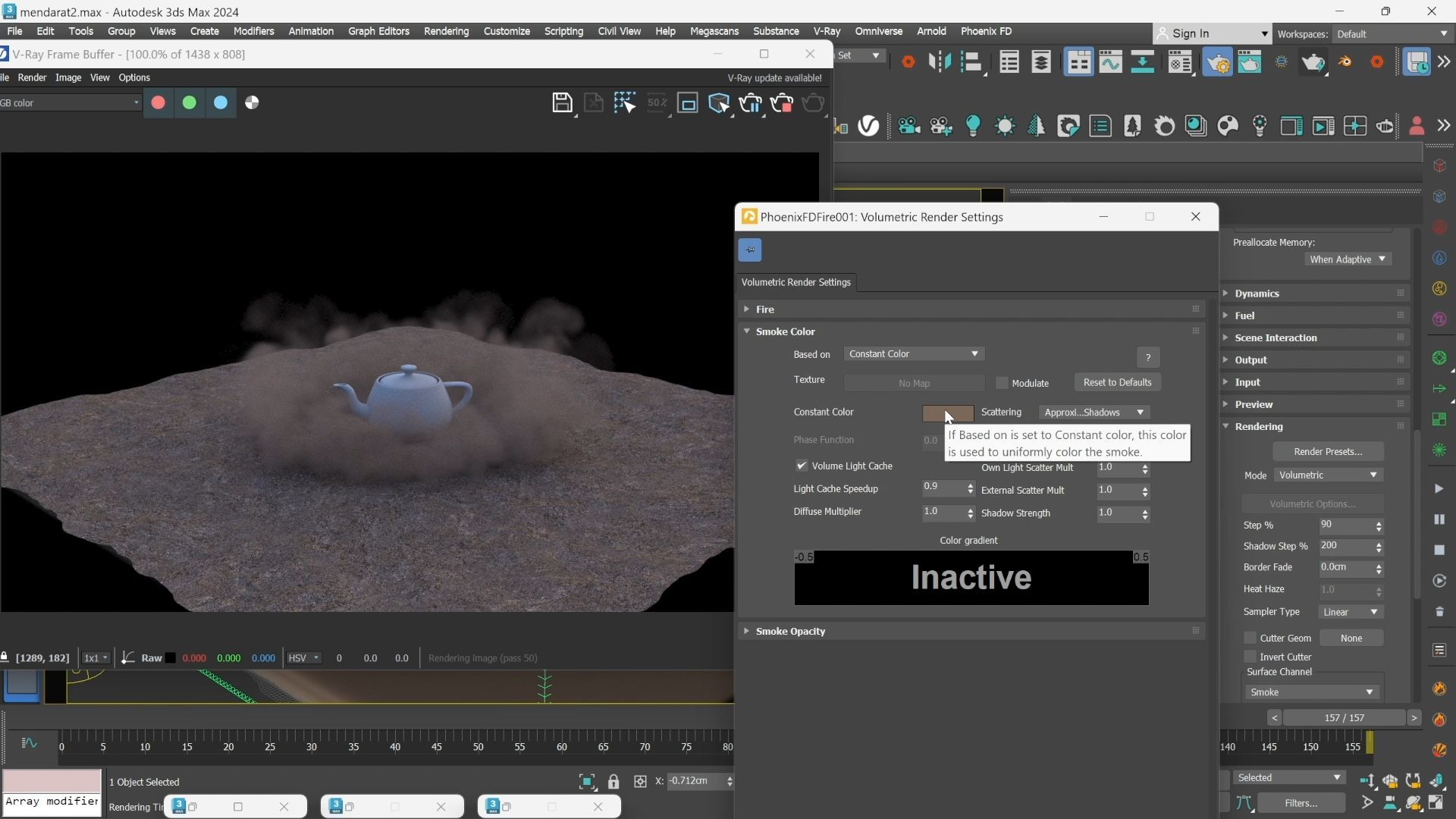Open the Rendering menu

(446, 31)
